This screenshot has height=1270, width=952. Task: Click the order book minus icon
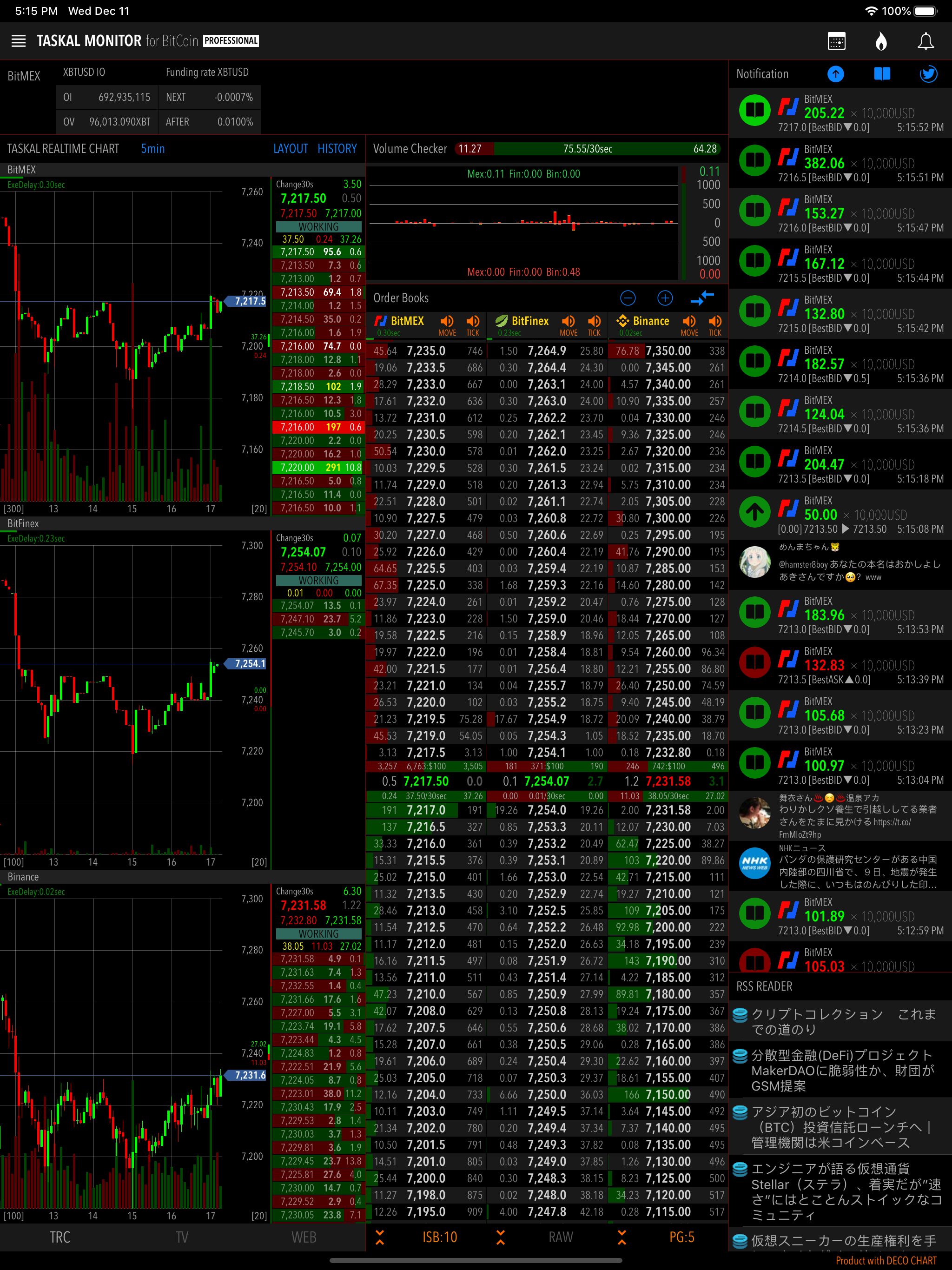point(628,298)
